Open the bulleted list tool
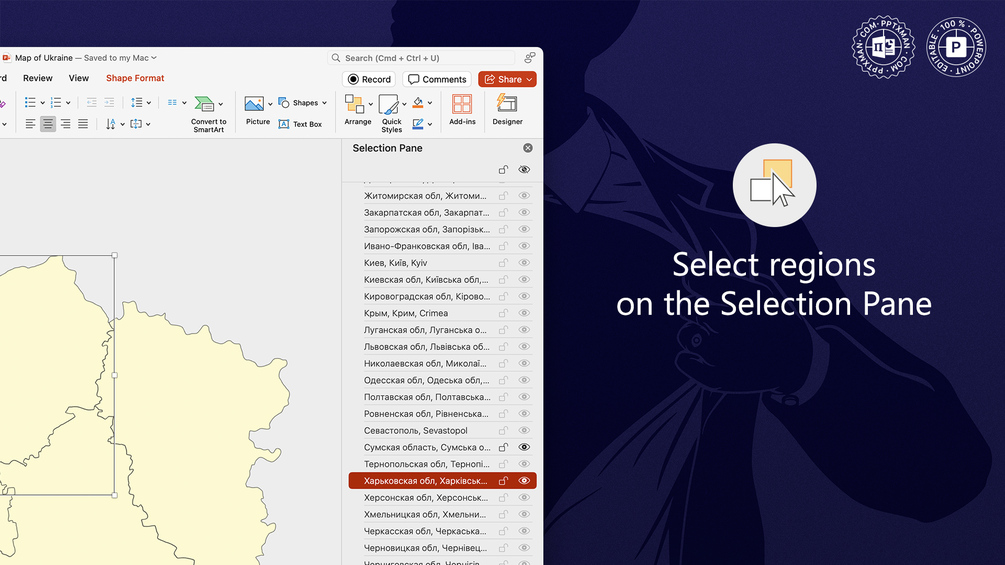 click(30, 102)
